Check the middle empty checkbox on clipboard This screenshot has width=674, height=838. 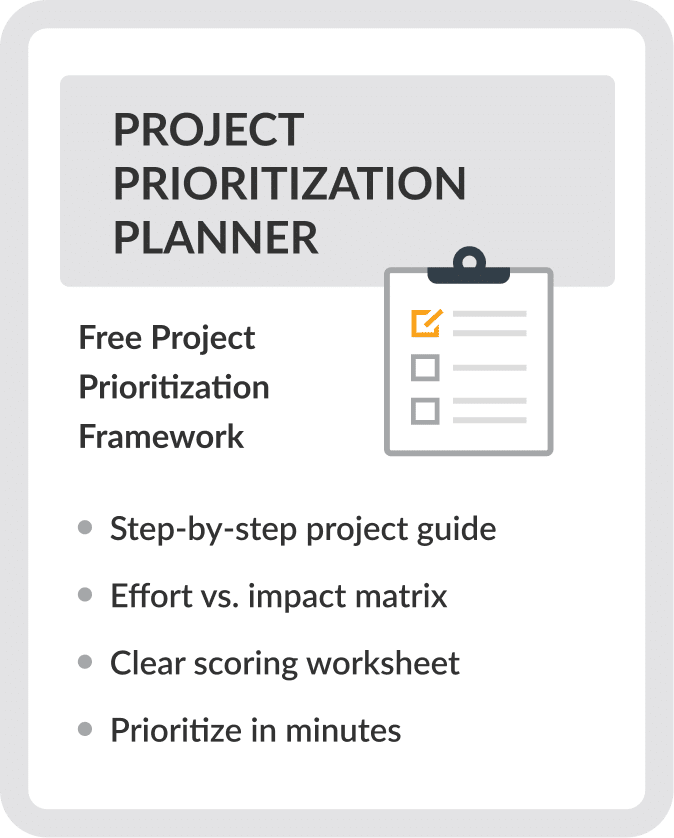(425, 368)
